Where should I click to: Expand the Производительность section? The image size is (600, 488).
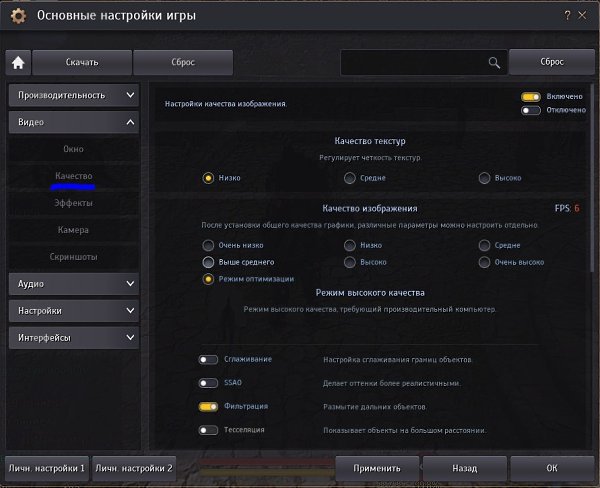coord(73,95)
